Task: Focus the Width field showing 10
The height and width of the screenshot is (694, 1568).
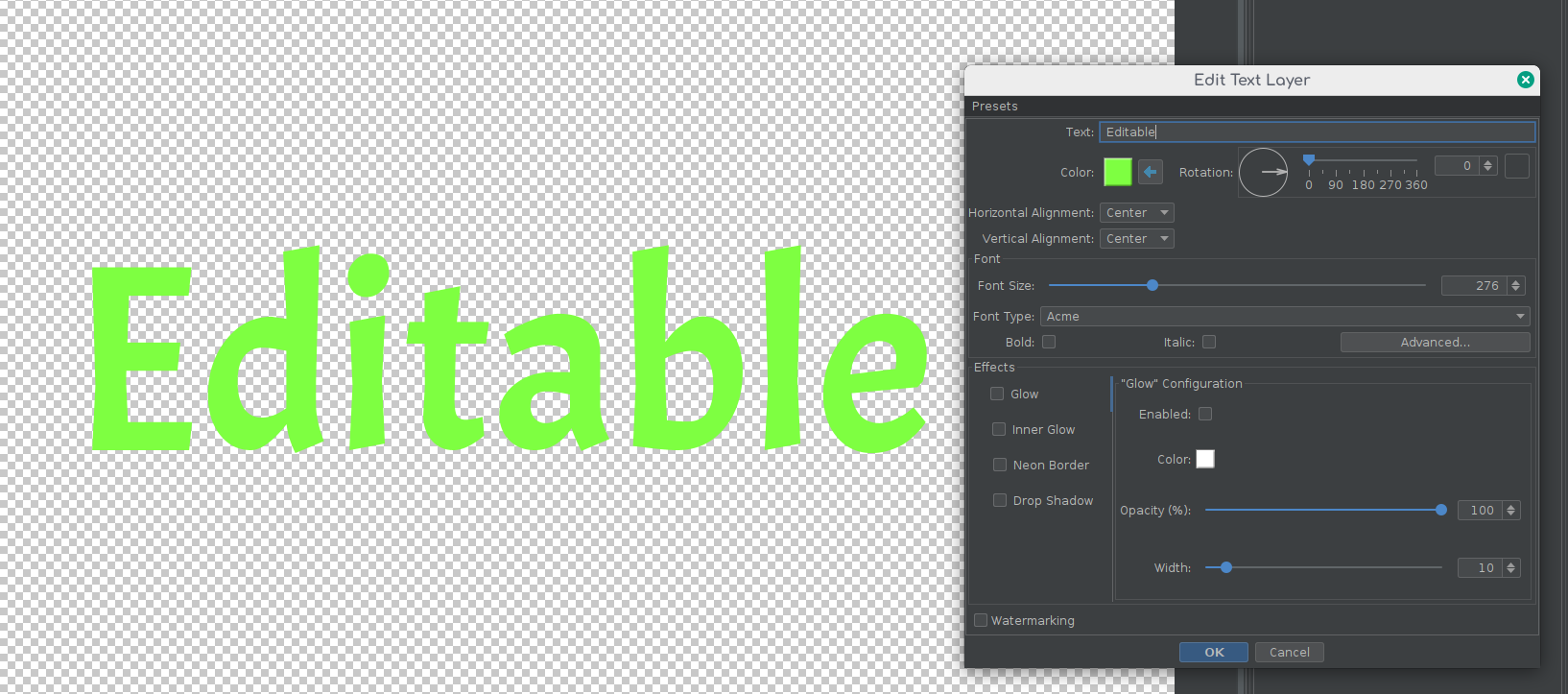Action: (1481, 568)
